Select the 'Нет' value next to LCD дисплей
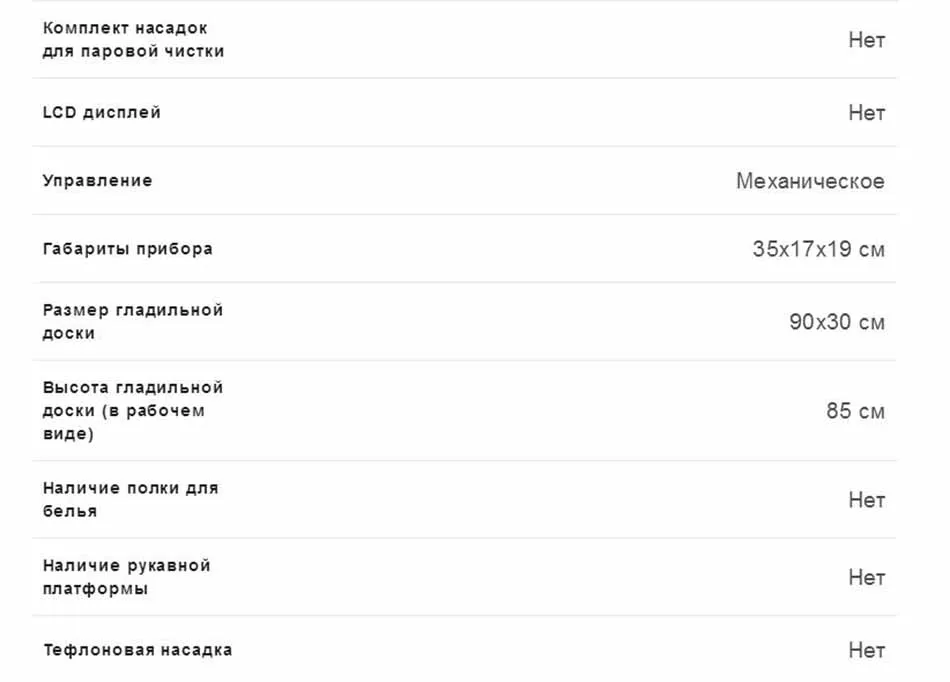This screenshot has width=950, height=682. click(x=866, y=113)
